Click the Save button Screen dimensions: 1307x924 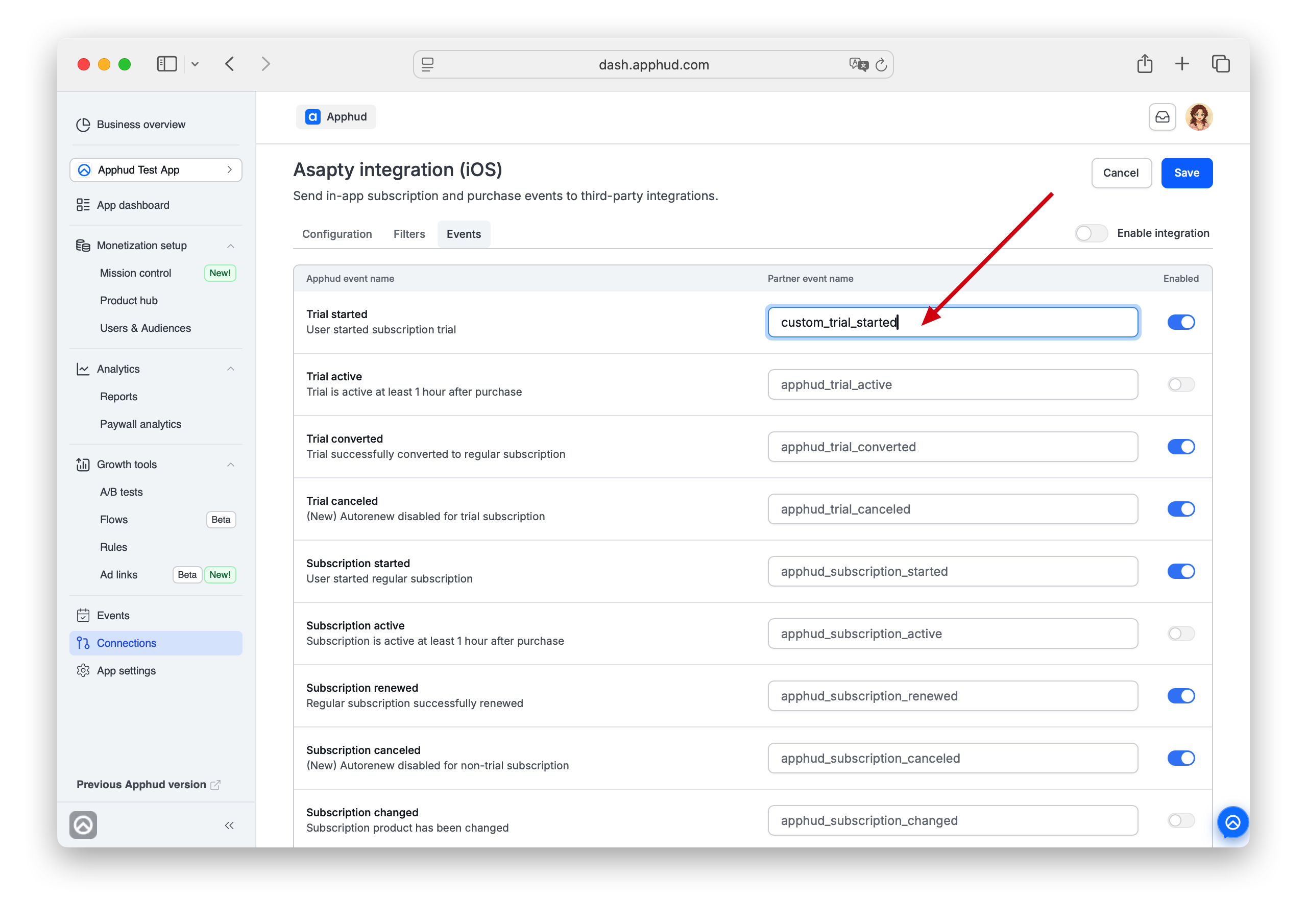(1187, 173)
